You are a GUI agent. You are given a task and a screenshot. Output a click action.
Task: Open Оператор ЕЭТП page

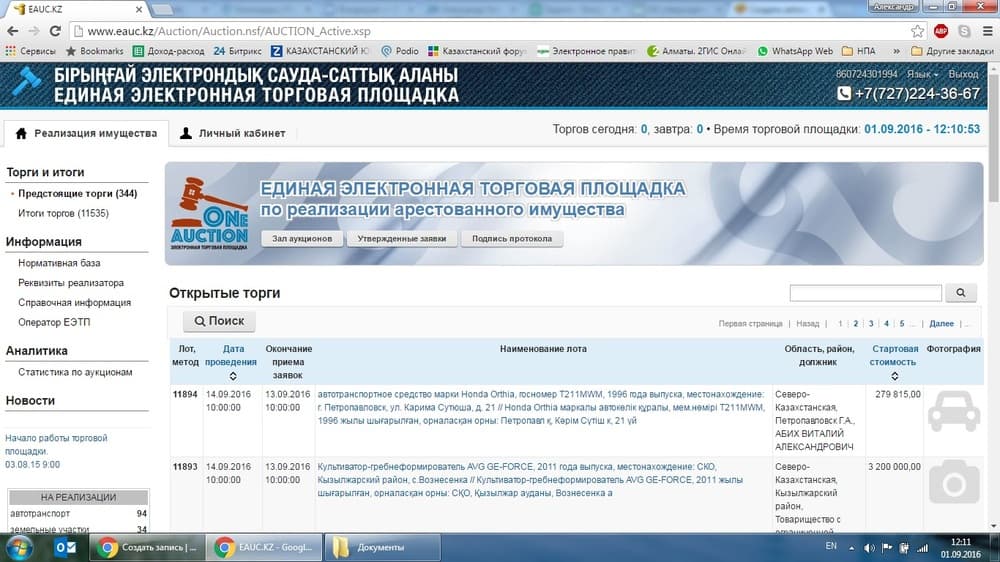coord(54,322)
